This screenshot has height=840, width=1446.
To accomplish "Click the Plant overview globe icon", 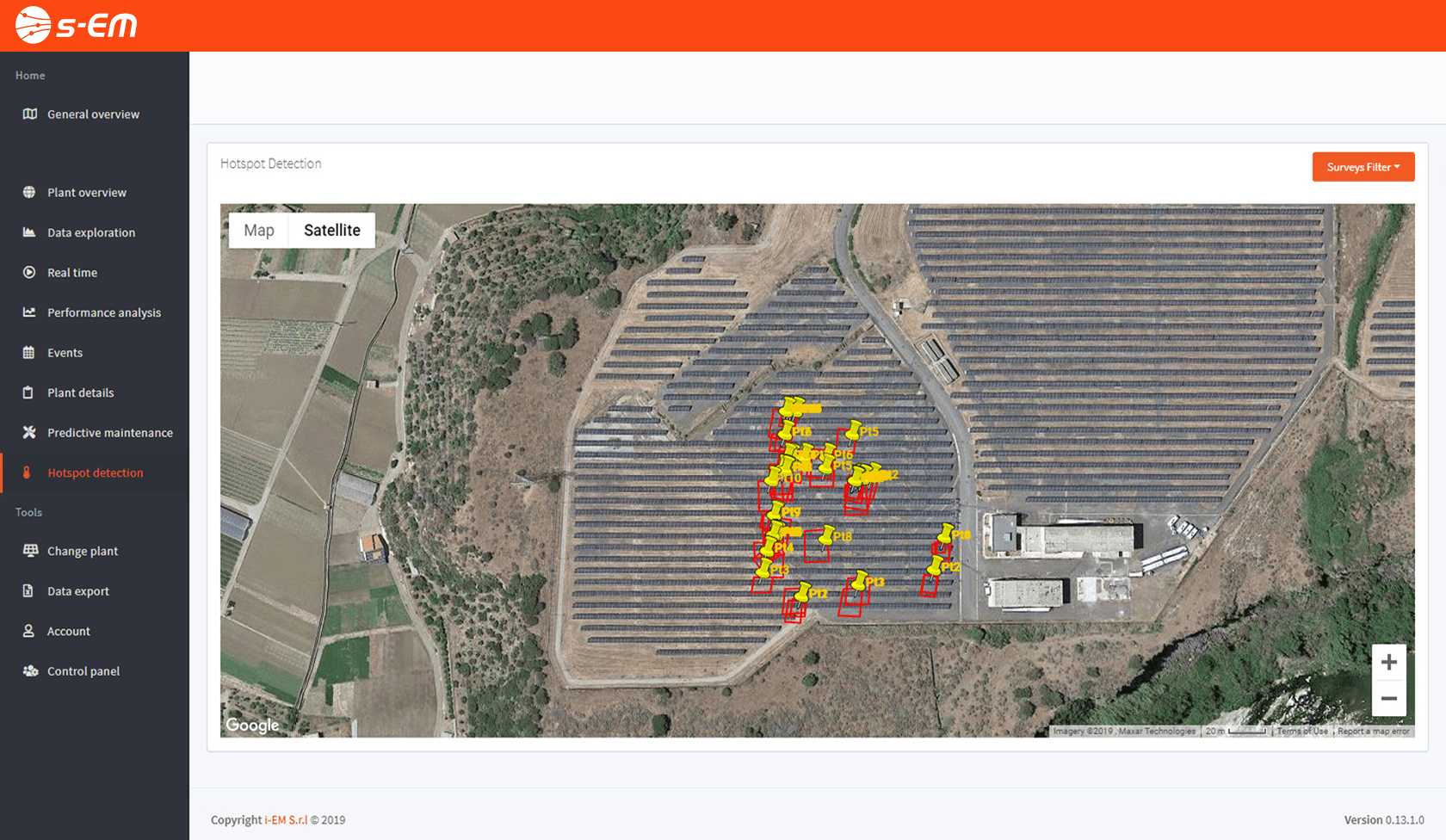I will [x=29, y=192].
